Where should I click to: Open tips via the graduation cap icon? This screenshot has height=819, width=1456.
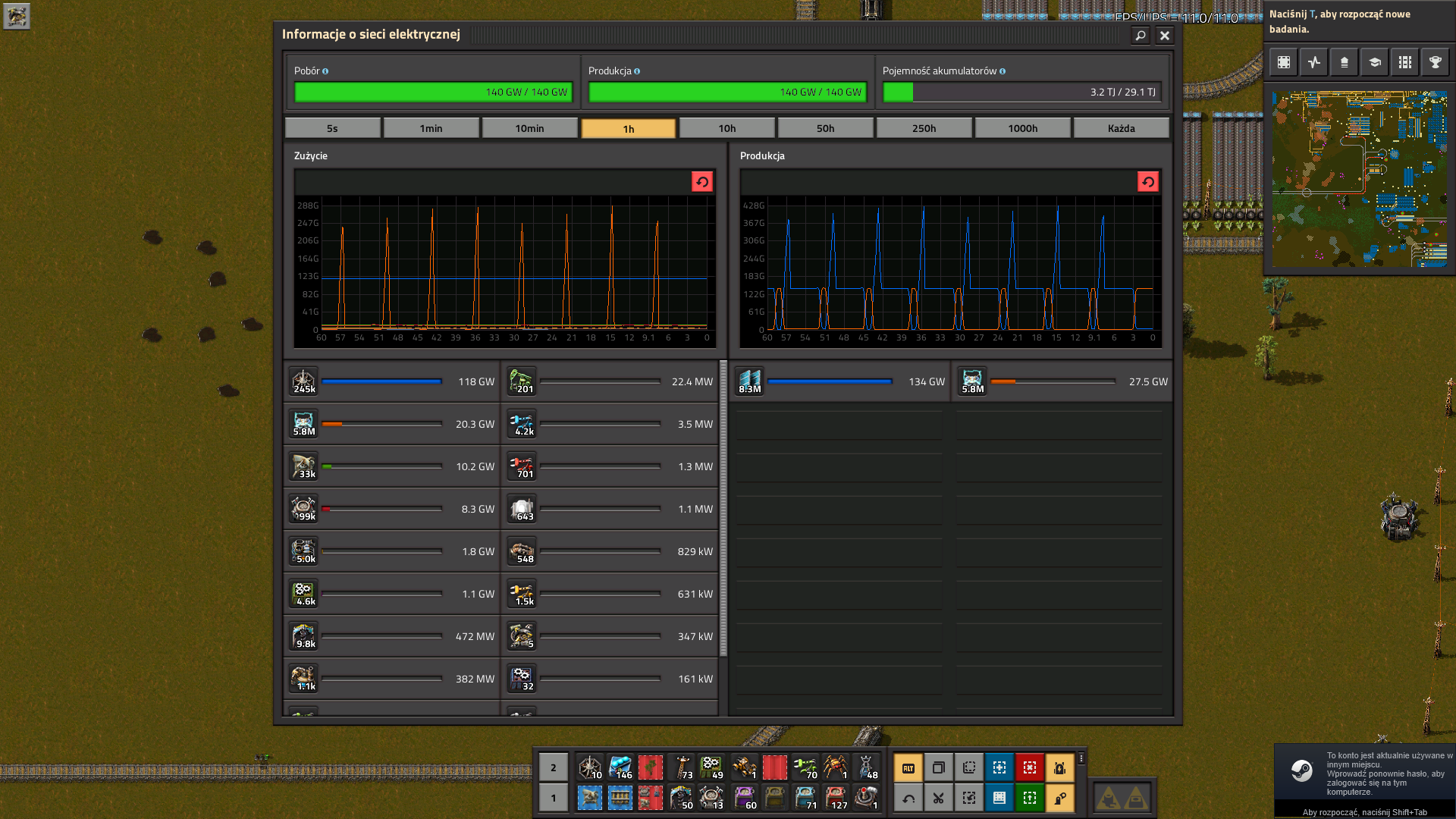pyautogui.click(x=1374, y=62)
